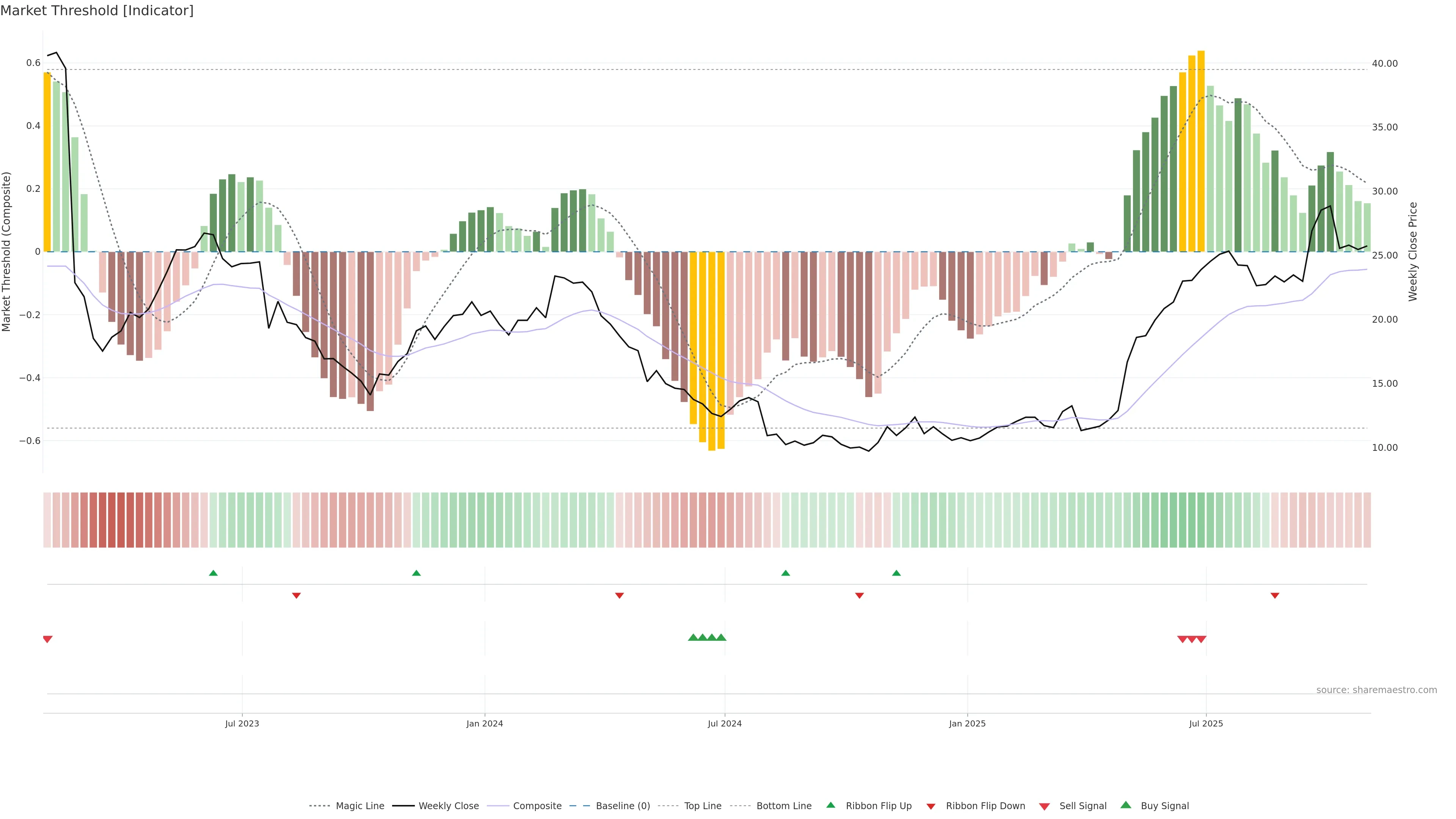Toggle the Top Line legend item
Image resolution: width=1456 pixels, height=819 pixels.
pos(703,806)
